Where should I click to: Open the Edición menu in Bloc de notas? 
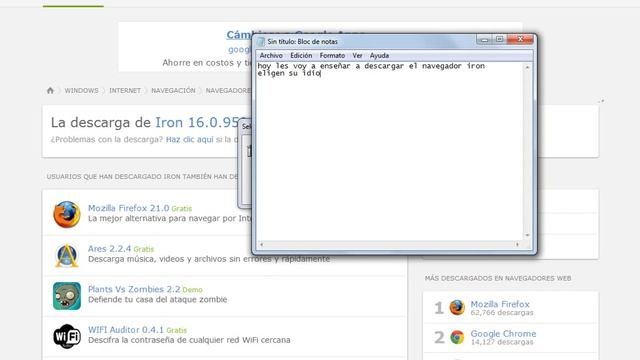[x=301, y=56]
